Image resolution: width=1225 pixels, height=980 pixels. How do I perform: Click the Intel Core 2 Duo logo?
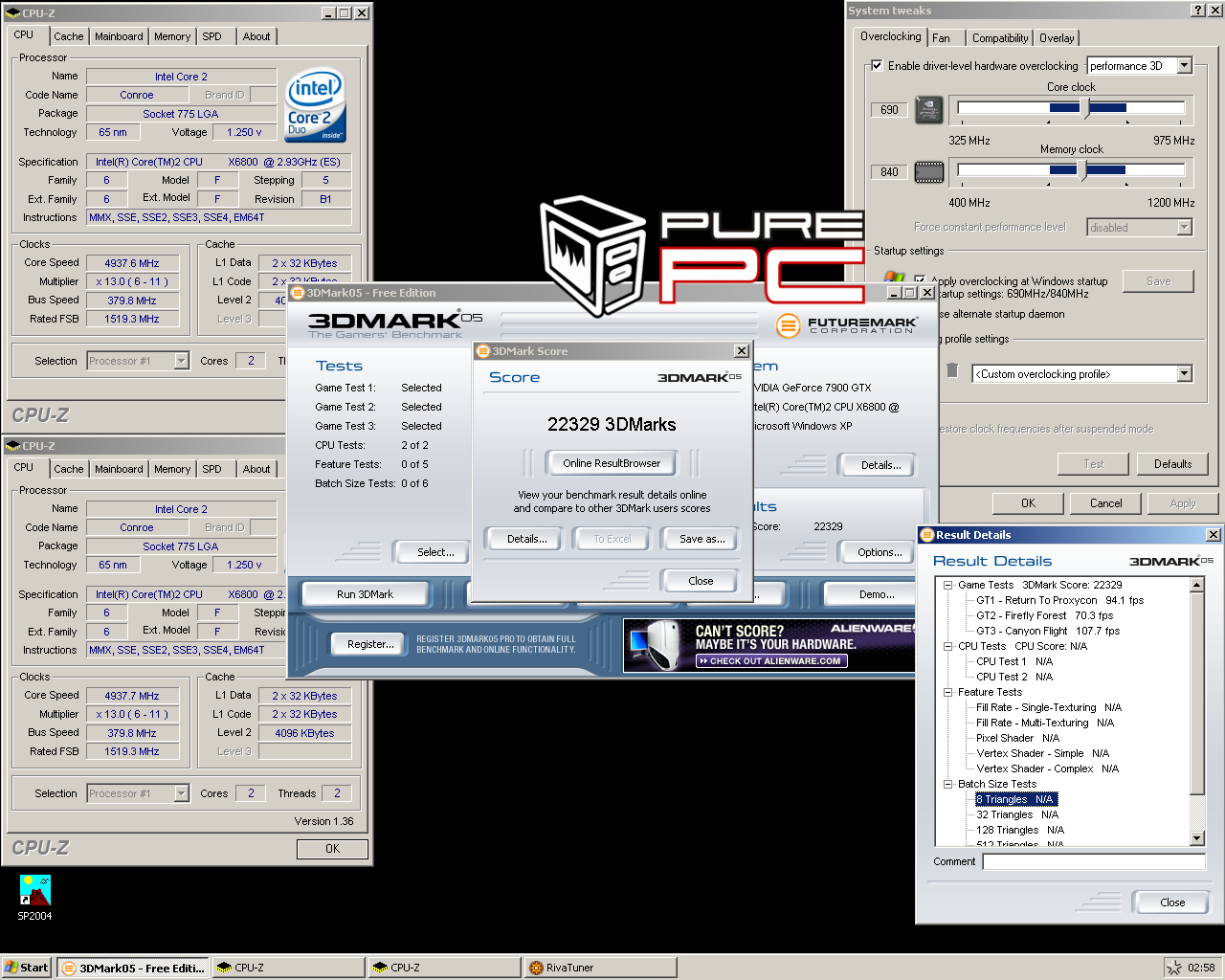pos(315,105)
